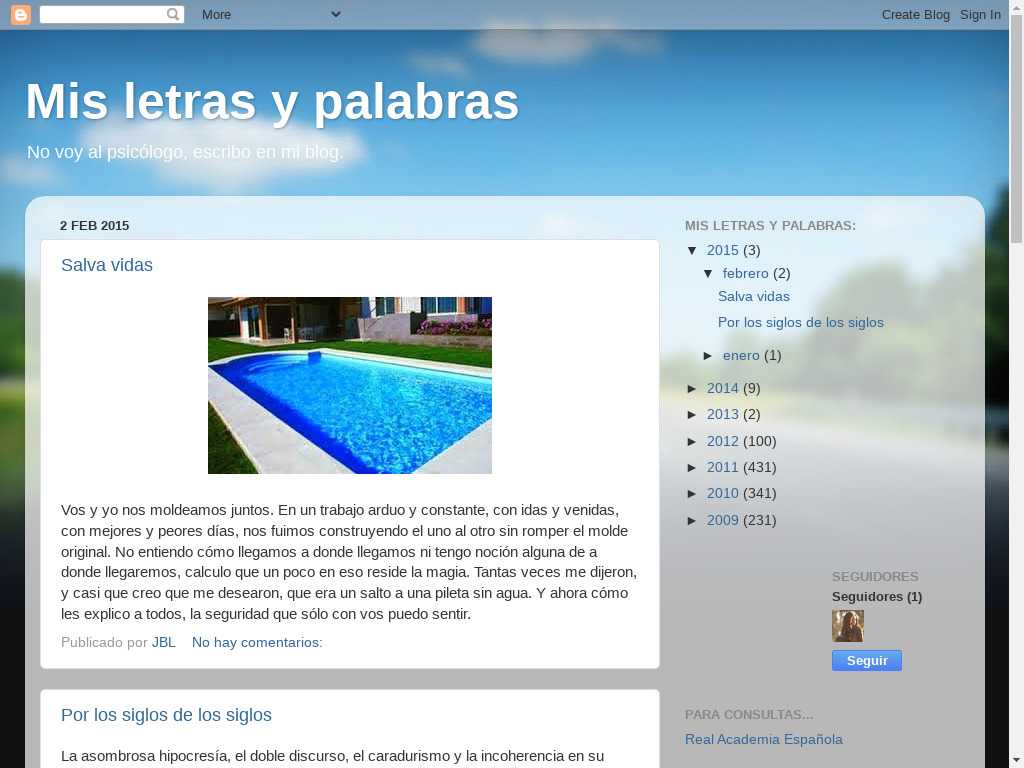
Task: Click the orange Blogger logo icon
Action: [20, 14]
